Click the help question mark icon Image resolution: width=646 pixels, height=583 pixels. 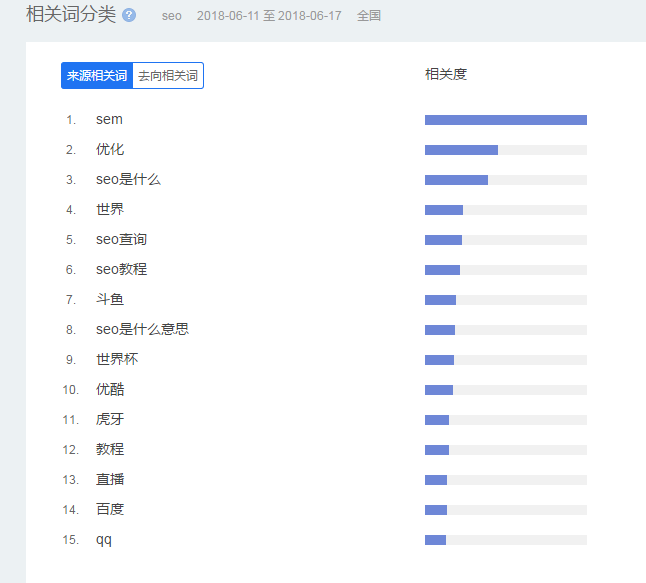[129, 15]
